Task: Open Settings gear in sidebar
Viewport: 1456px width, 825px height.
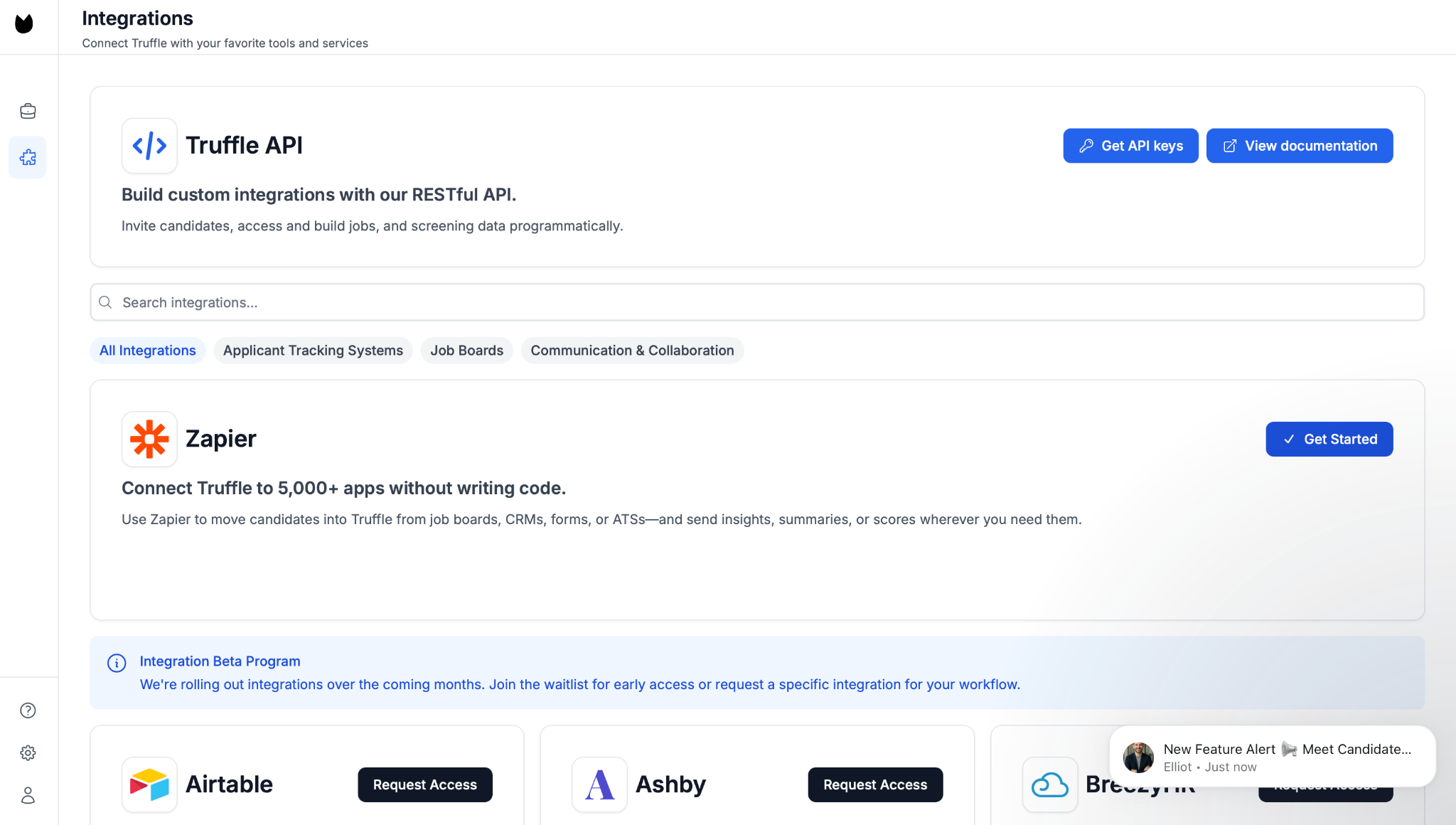Action: pos(28,752)
